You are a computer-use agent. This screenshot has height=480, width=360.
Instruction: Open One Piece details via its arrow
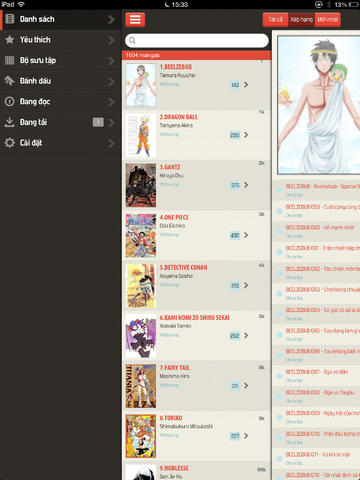pyautogui.click(x=246, y=235)
